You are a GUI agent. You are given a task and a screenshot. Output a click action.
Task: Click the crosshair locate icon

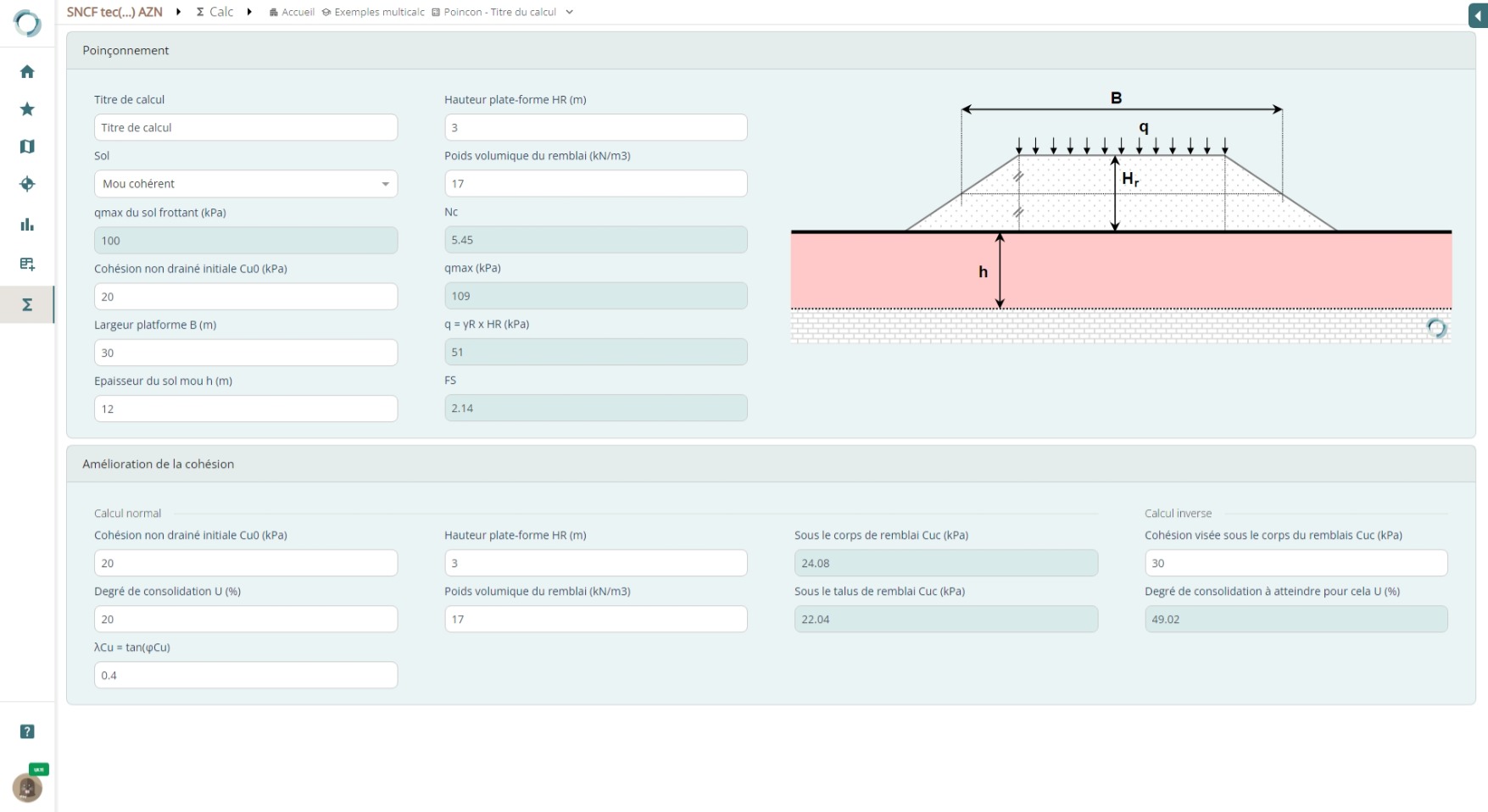point(27,184)
